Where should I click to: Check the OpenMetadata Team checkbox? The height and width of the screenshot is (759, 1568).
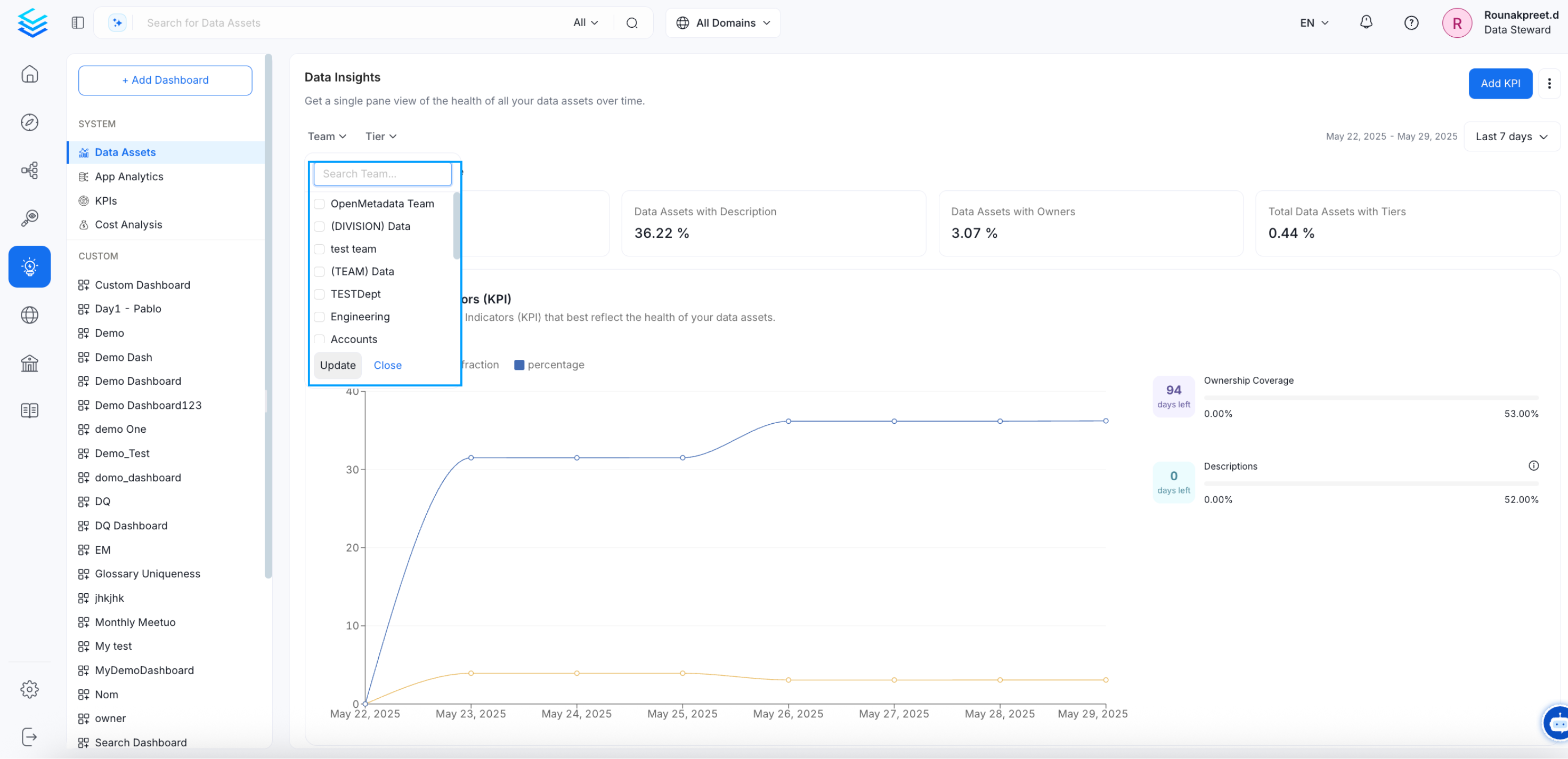click(x=319, y=204)
